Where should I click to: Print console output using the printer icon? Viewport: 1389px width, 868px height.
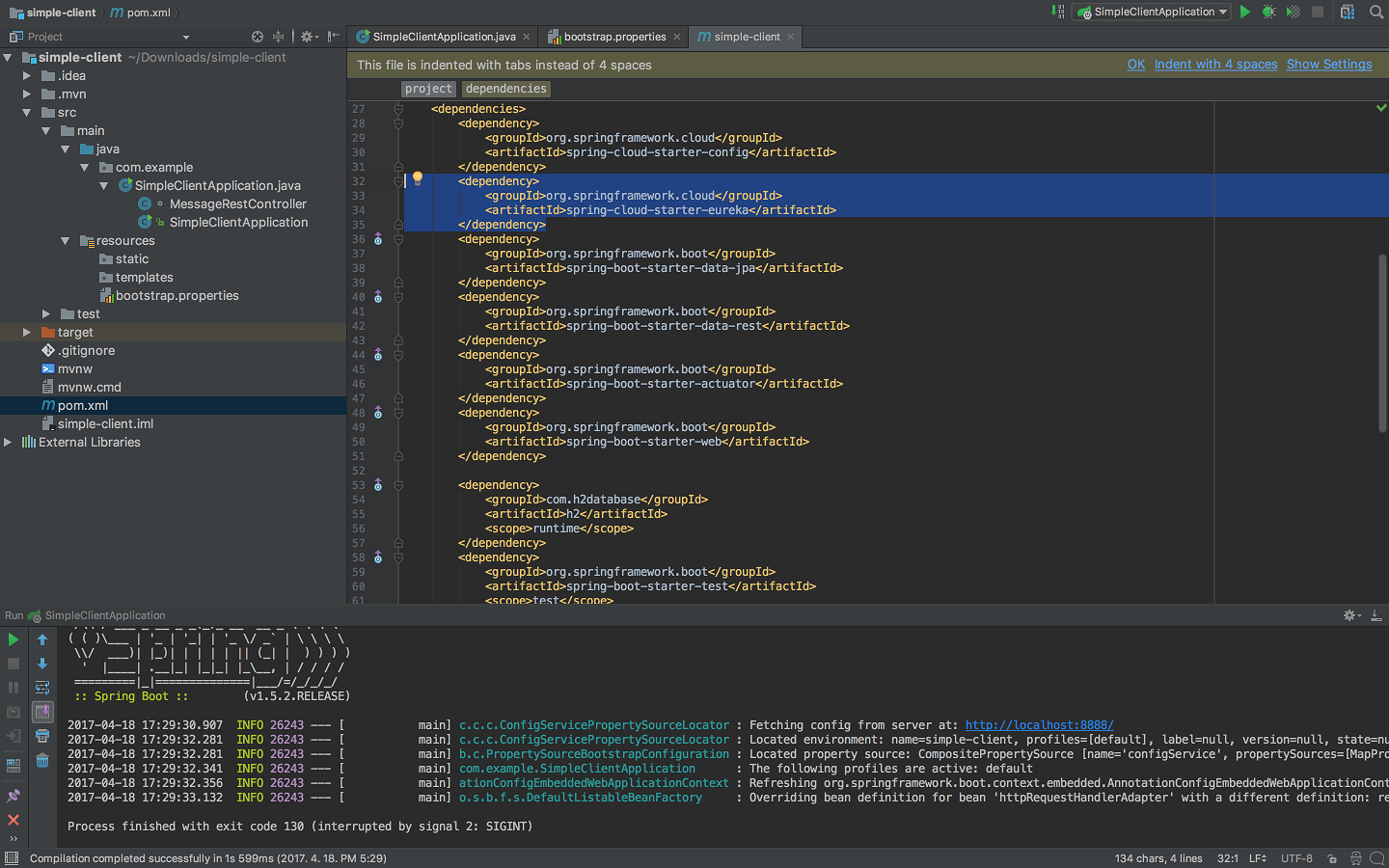42,737
